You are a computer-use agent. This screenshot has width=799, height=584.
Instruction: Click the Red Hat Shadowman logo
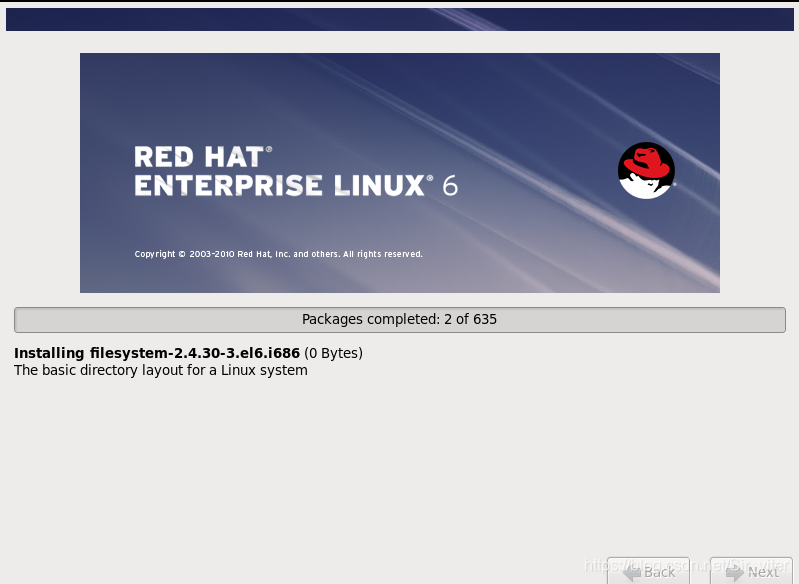point(646,170)
